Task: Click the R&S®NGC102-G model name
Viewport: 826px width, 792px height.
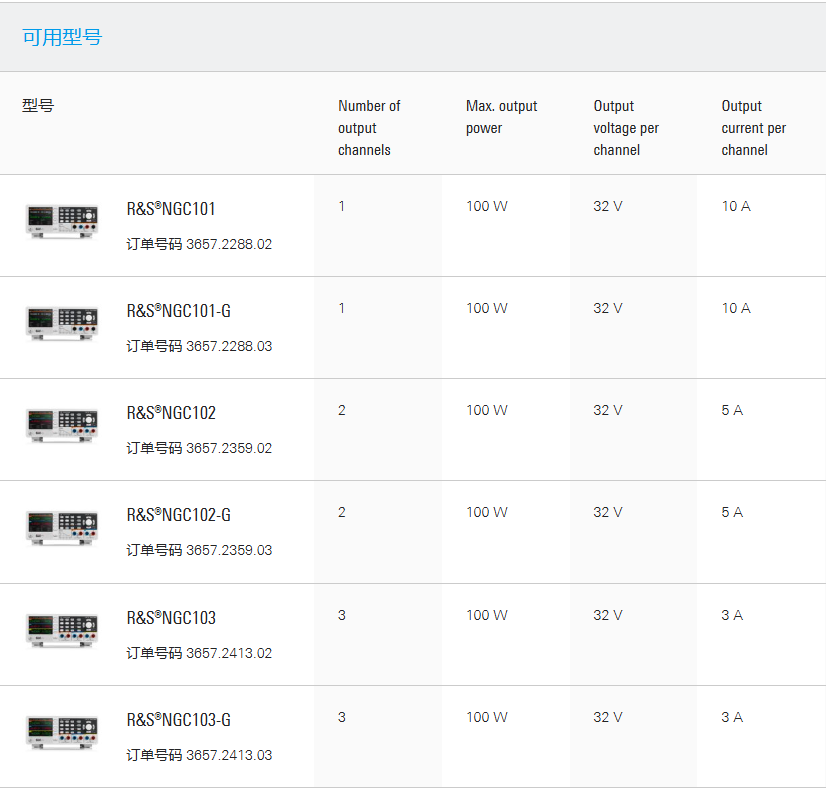Action: [179, 515]
